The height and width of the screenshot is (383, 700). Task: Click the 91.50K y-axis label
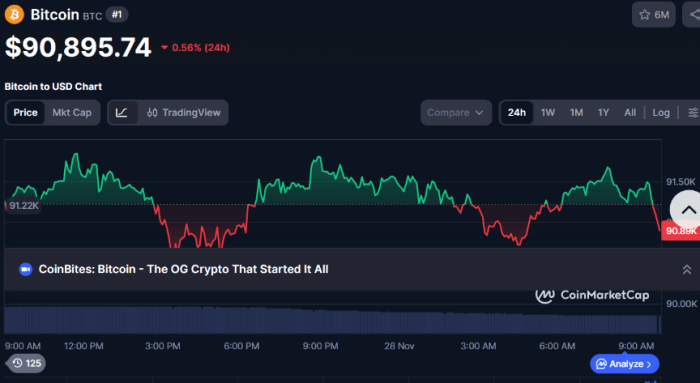click(x=680, y=182)
